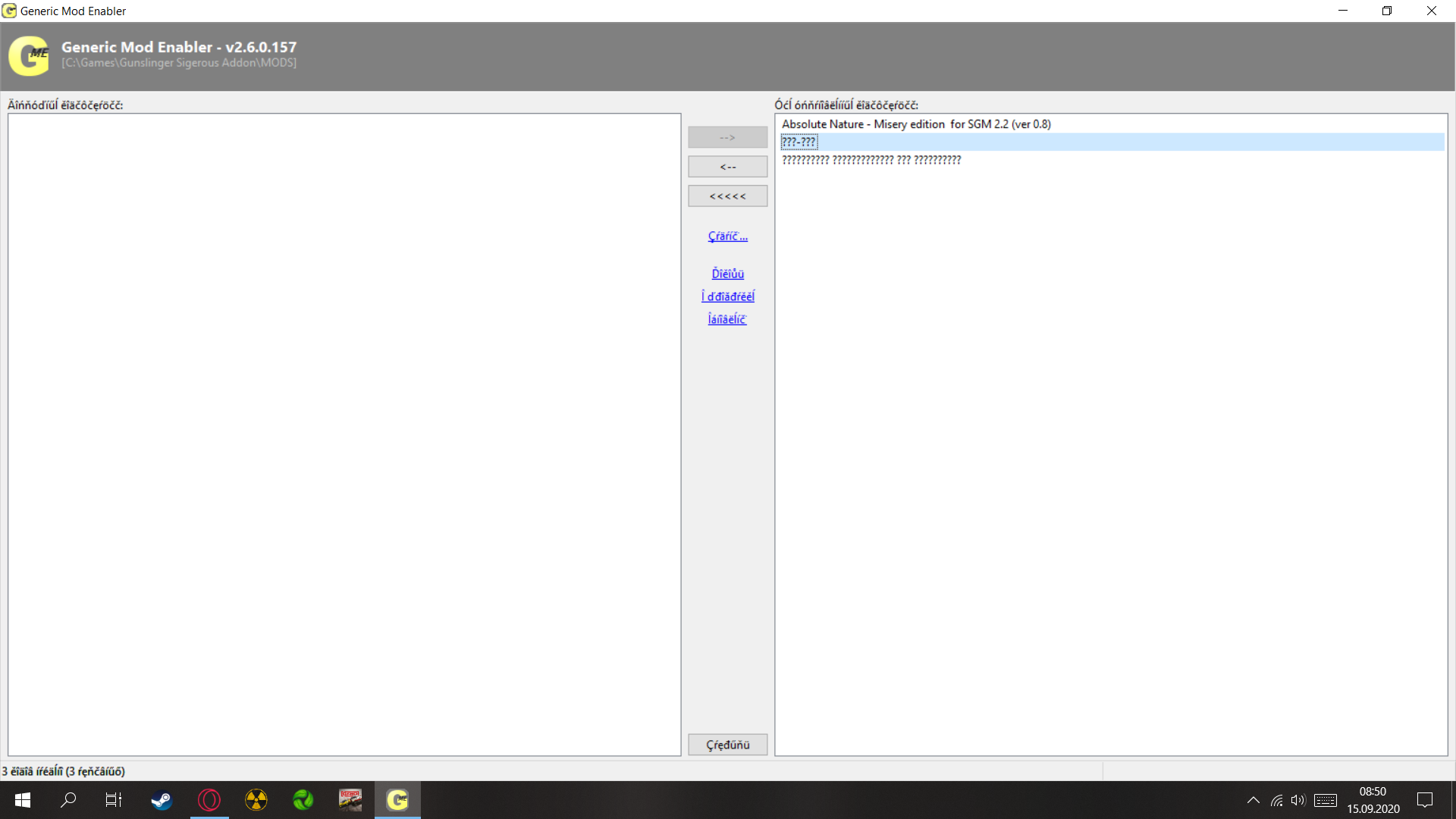Click the radiation symbol taskbar icon
This screenshot has width=1456, height=819.
(256, 800)
